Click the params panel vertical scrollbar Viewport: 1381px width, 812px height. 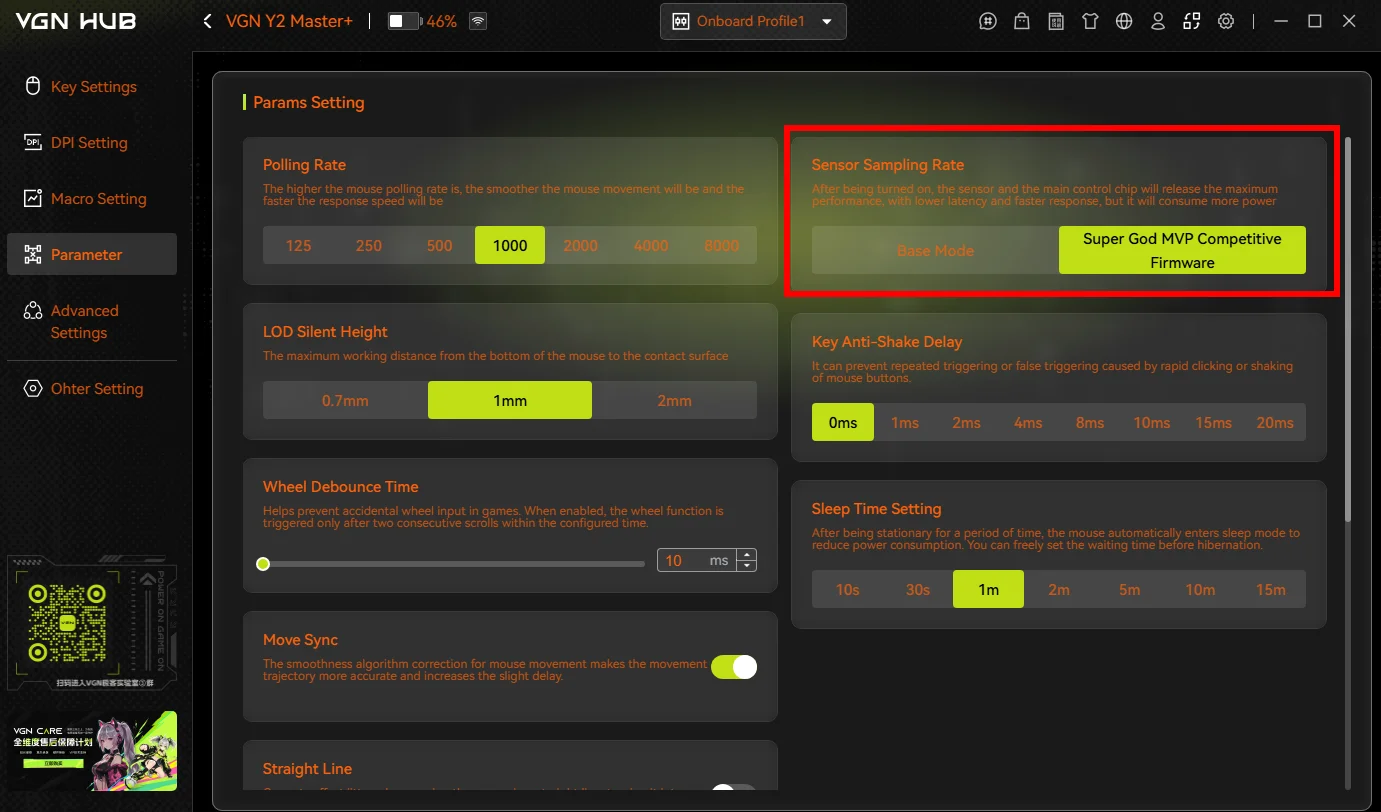coord(1348,330)
